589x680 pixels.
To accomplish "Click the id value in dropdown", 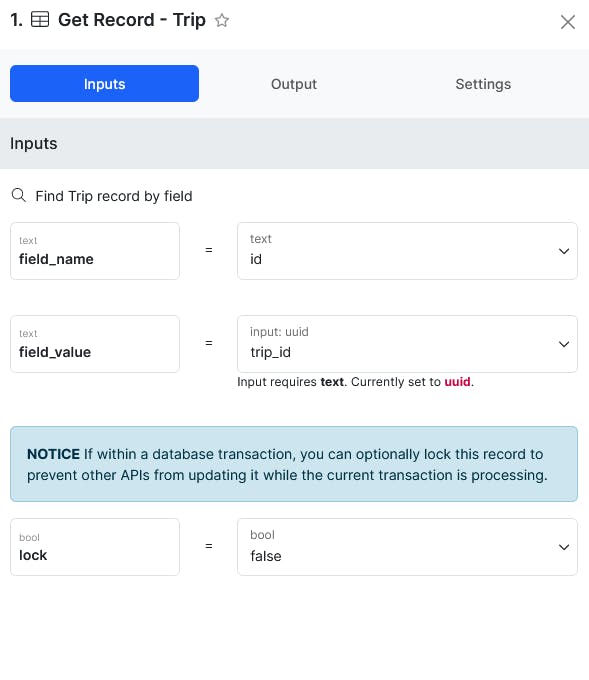I will [x=256, y=259].
